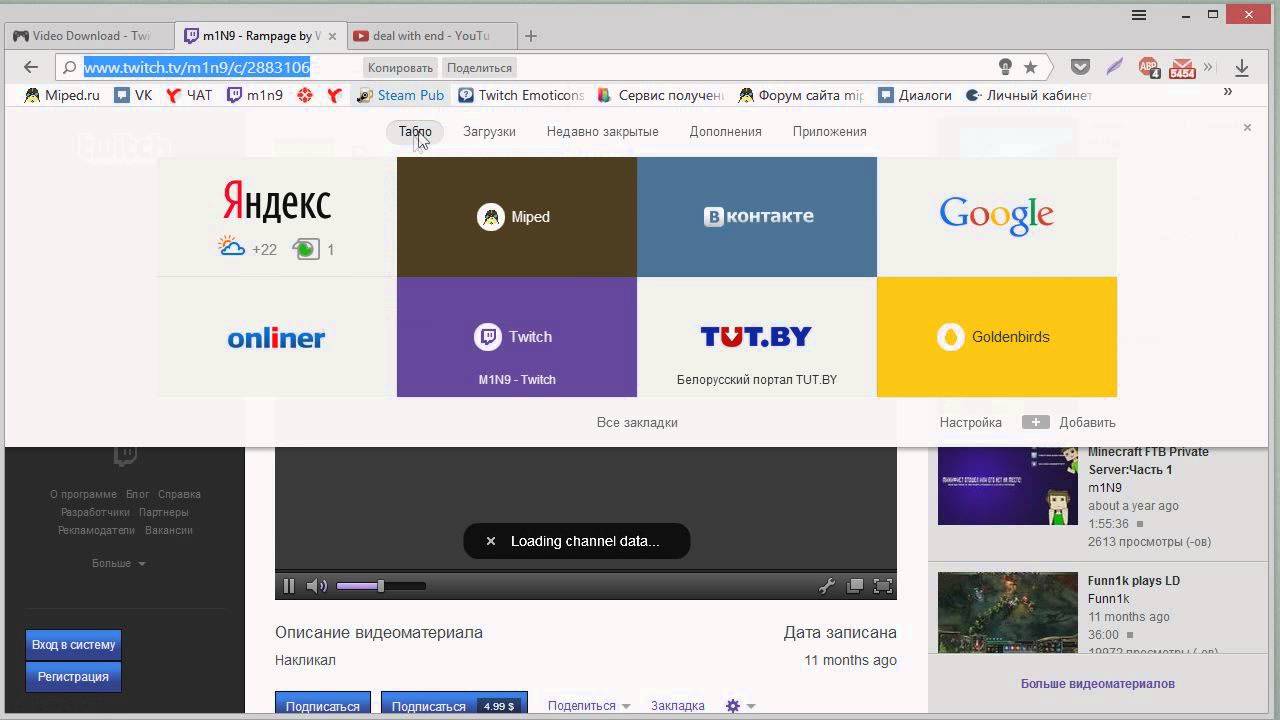Open the Диалоги bookmark
The width and height of the screenshot is (1280, 720).
[x=915, y=95]
